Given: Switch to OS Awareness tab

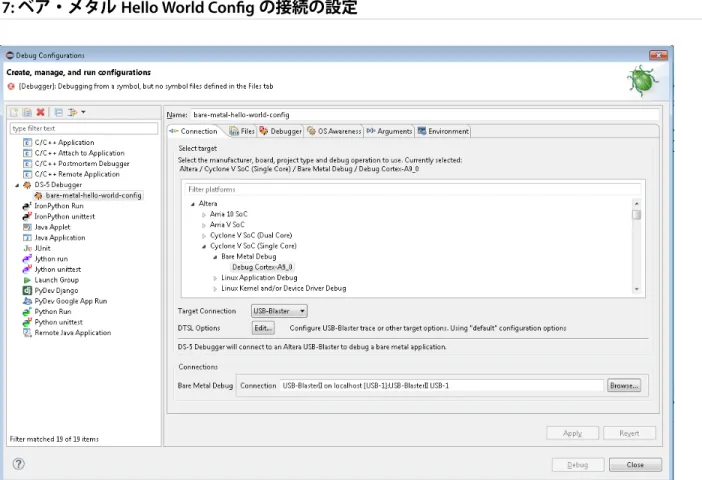Looking at the screenshot, I should click(x=334, y=131).
